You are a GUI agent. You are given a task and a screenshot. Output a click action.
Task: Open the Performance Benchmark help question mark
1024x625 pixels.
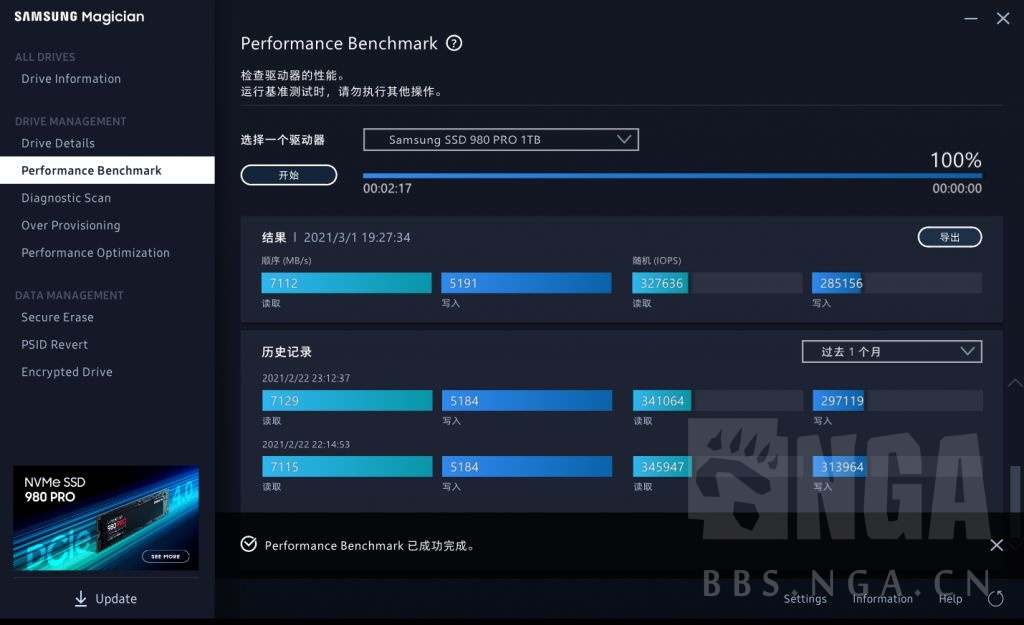[455, 43]
